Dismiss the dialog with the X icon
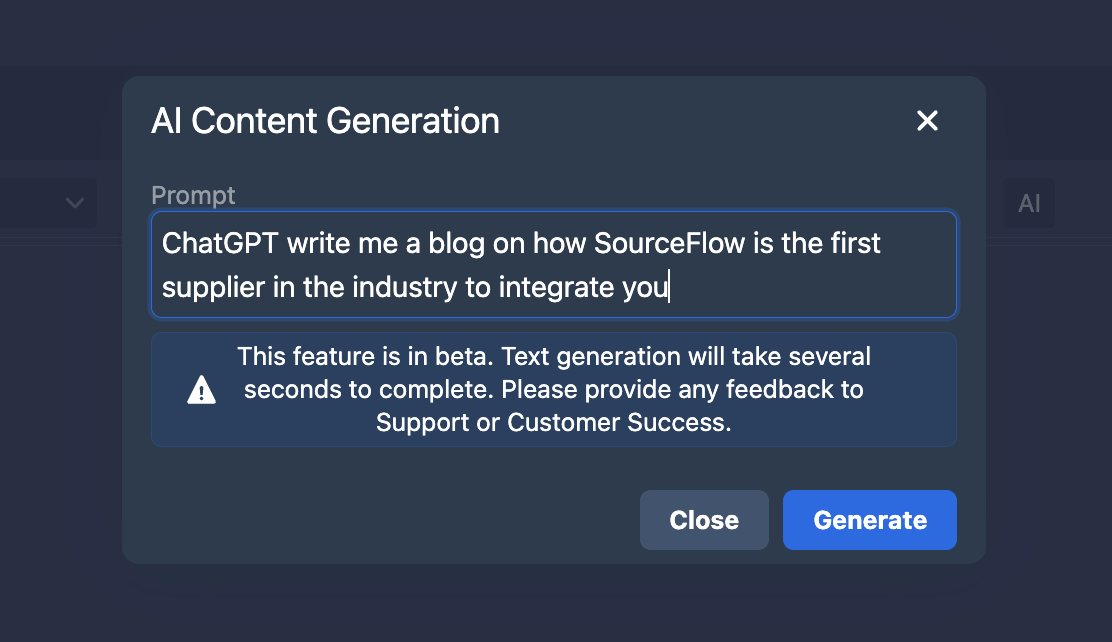1112x642 pixels. click(927, 121)
